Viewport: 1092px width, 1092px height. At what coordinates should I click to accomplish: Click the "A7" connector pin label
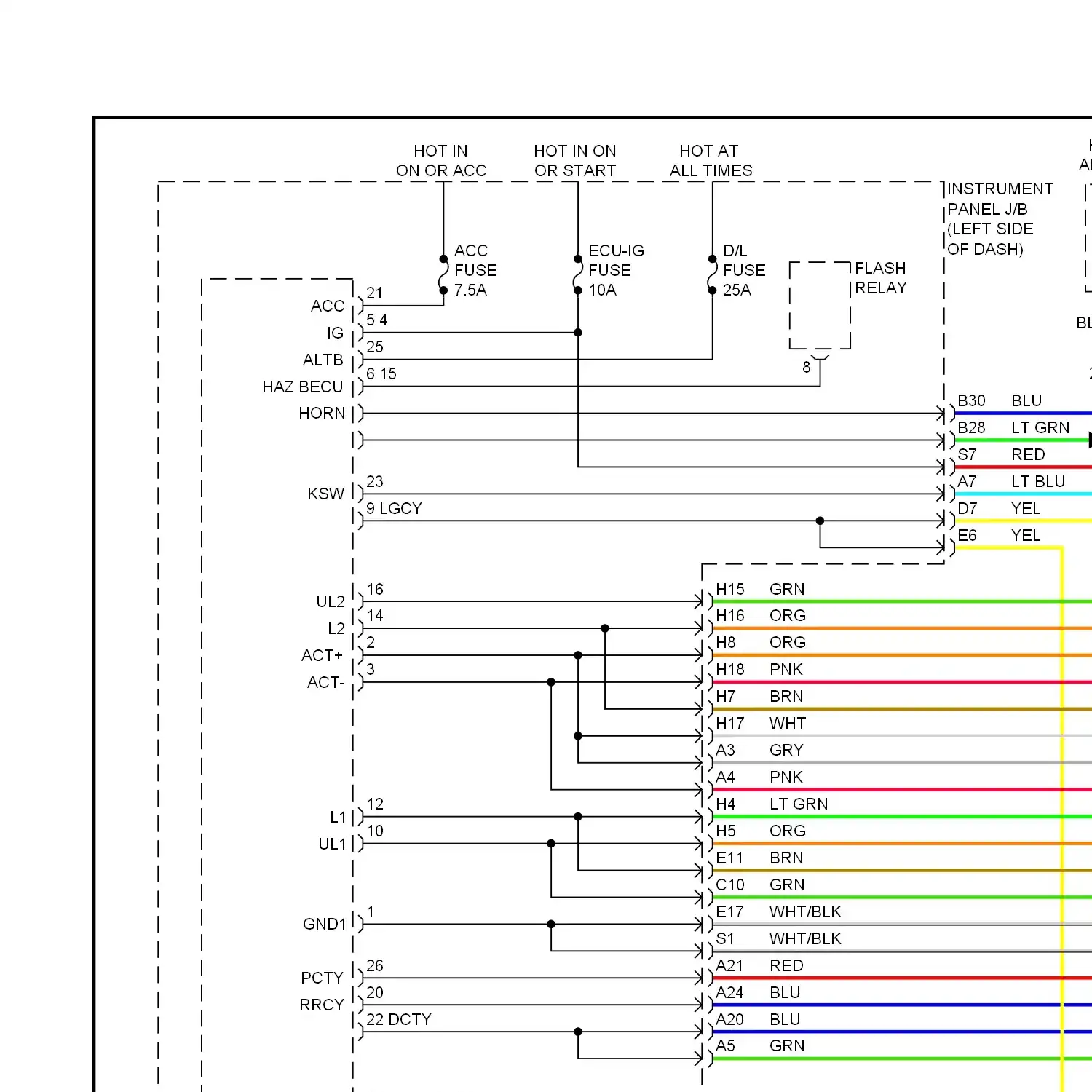[967, 481]
